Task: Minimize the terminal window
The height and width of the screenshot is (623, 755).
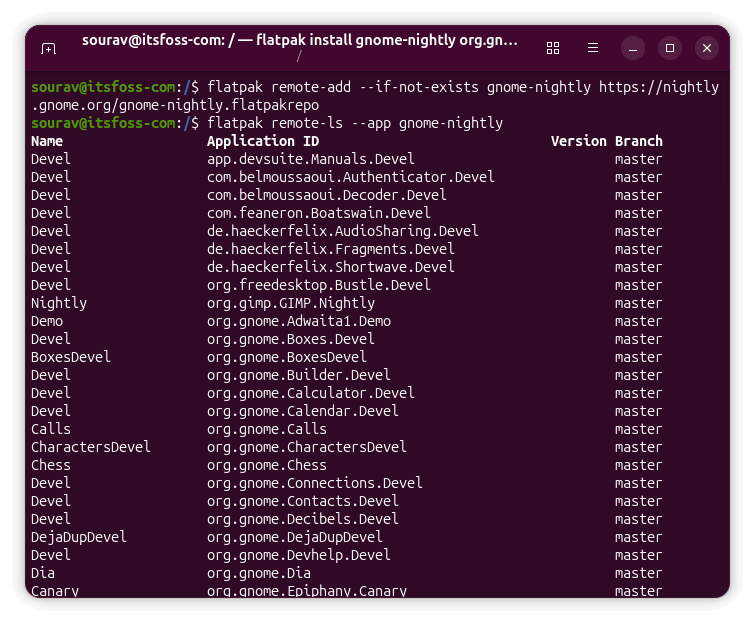Action: tap(633, 48)
